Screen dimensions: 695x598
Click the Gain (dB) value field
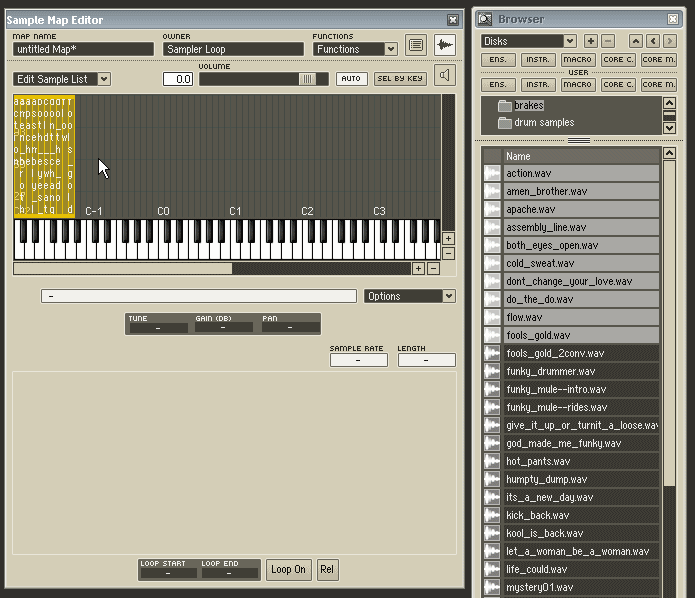[x=224, y=328]
